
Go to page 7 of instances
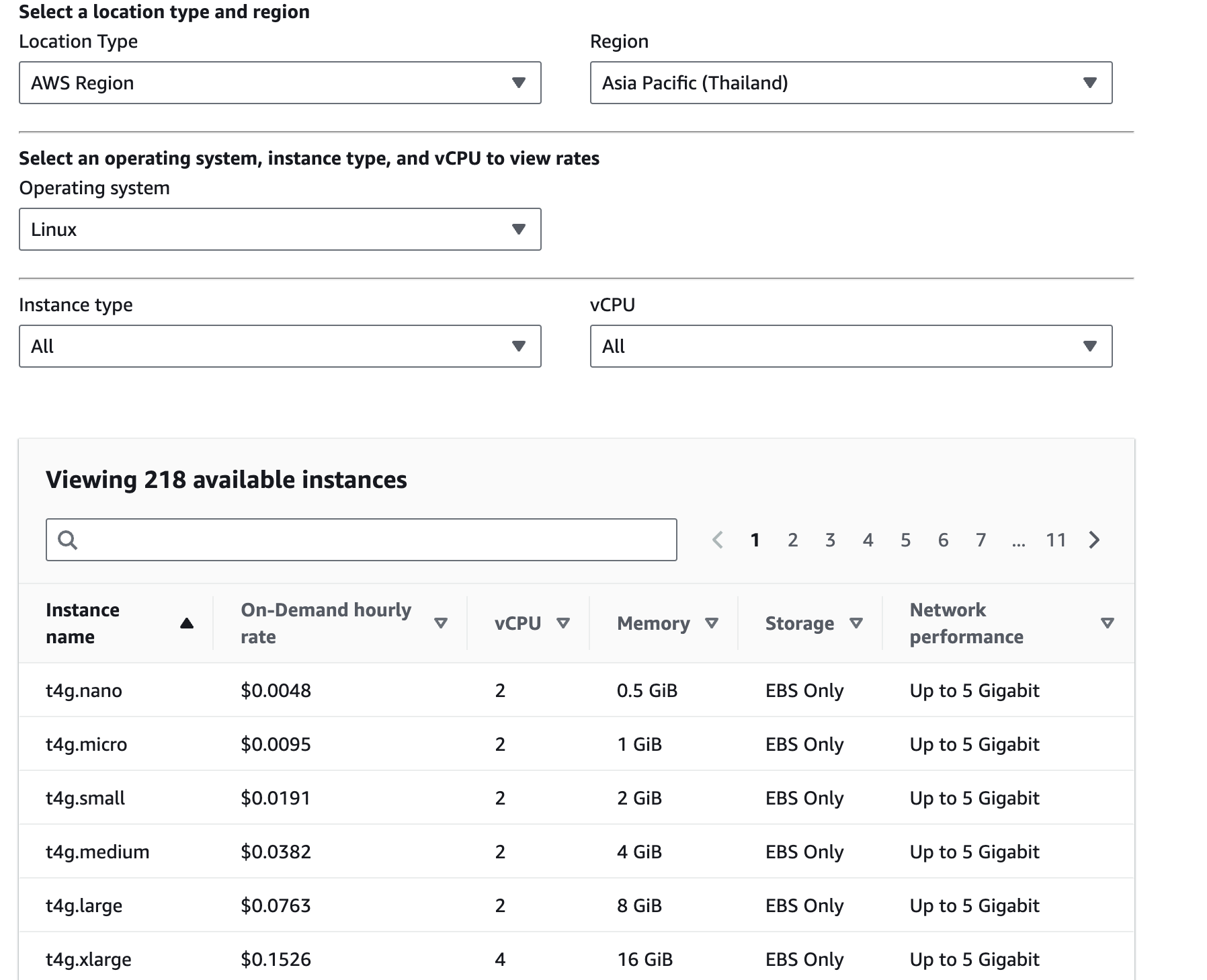click(981, 540)
